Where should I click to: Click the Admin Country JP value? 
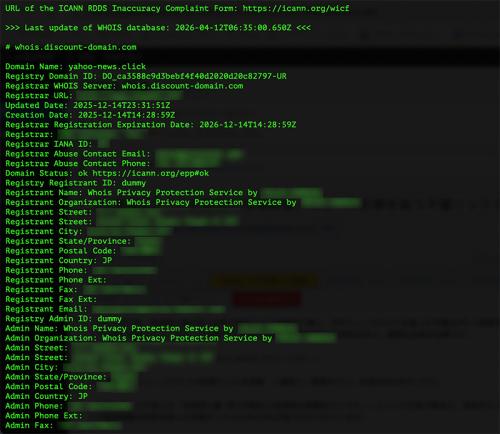click(x=83, y=396)
